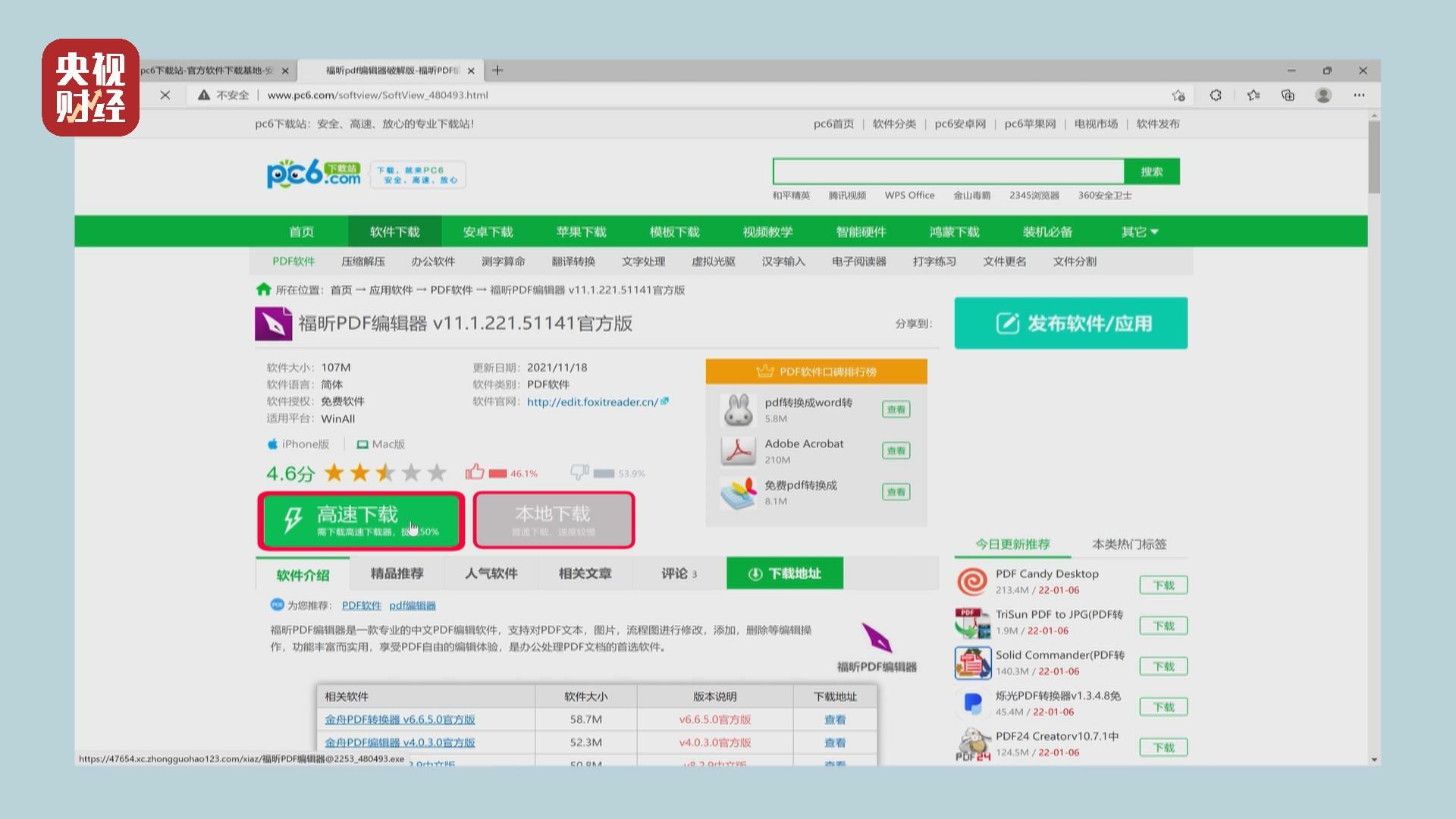Click 下载 for Solid Commander
Screen dimensions: 1456x819
(1163, 666)
